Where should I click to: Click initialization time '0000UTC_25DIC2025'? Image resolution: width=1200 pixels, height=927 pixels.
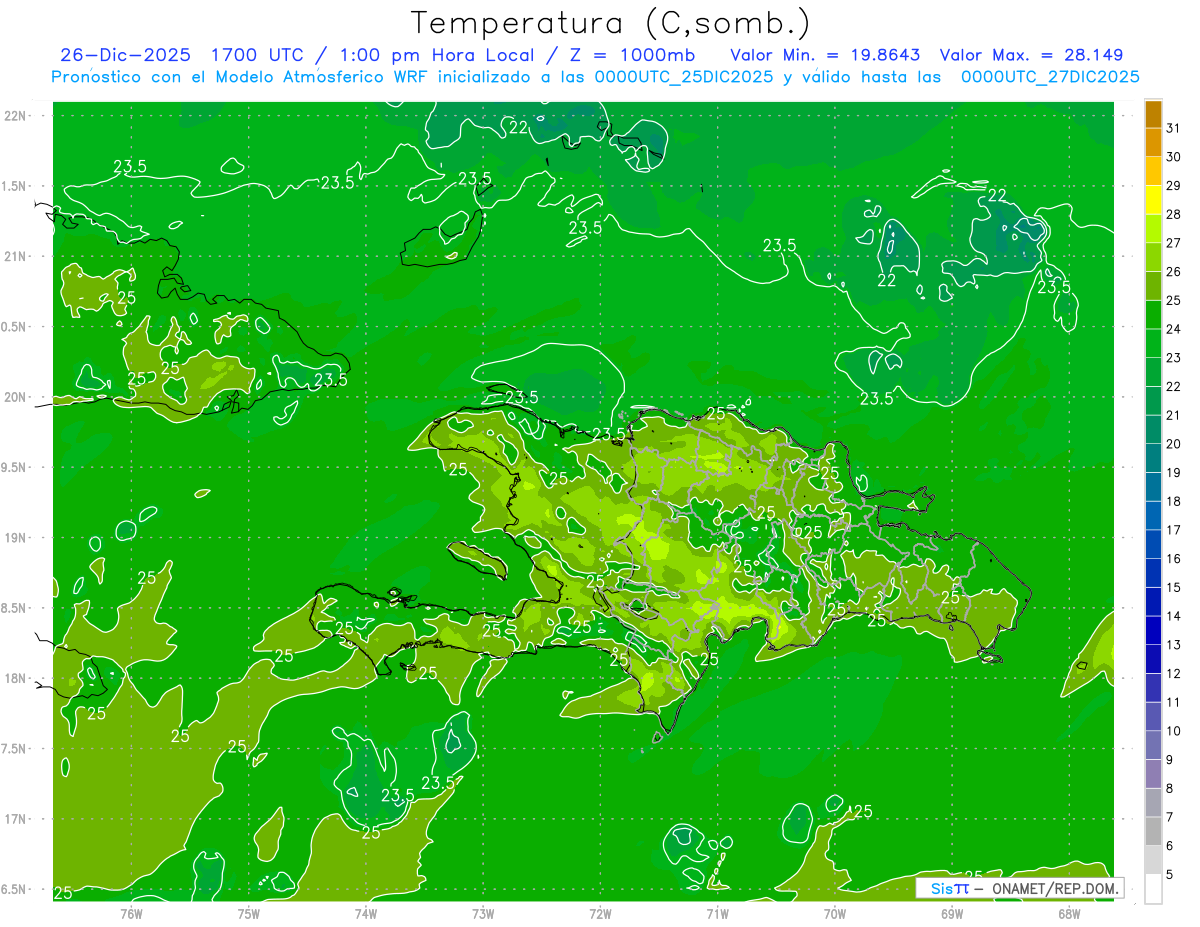684,77
